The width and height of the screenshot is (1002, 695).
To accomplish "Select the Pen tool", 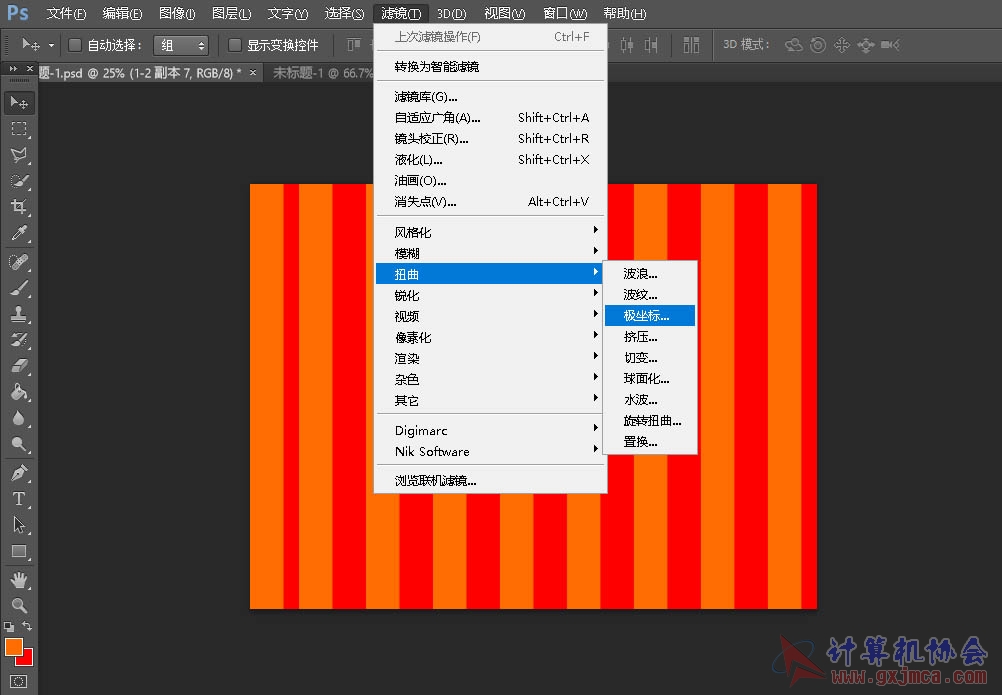I will click(19, 473).
